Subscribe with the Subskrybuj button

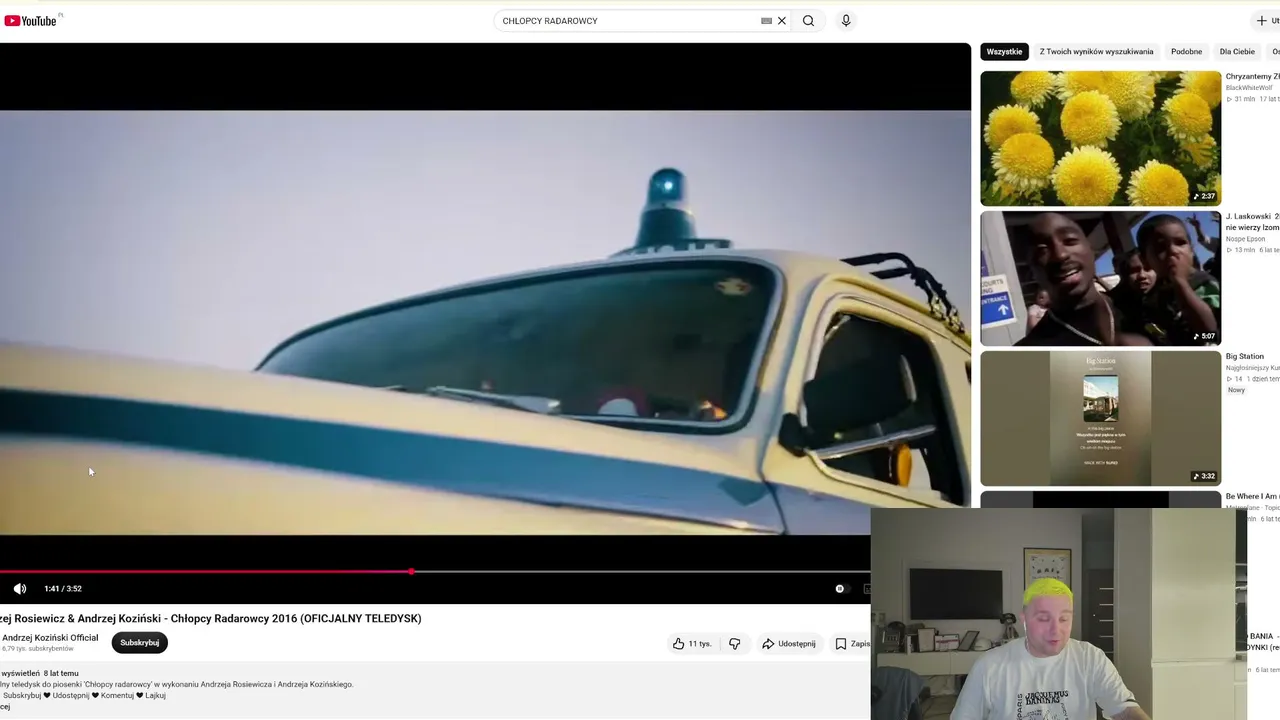(140, 643)
